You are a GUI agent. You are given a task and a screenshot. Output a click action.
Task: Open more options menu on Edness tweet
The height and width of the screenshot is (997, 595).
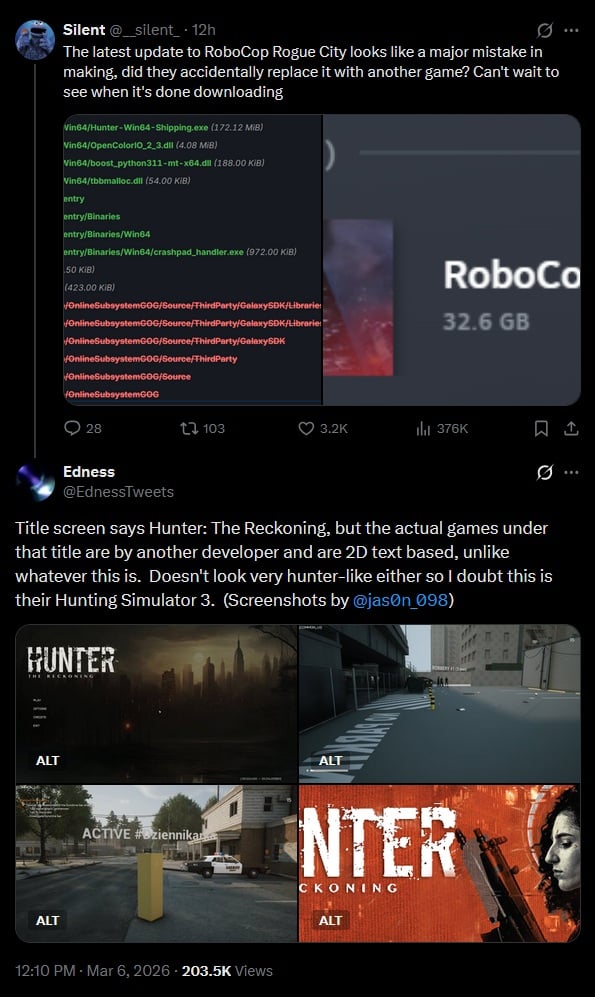pos(571,472)
